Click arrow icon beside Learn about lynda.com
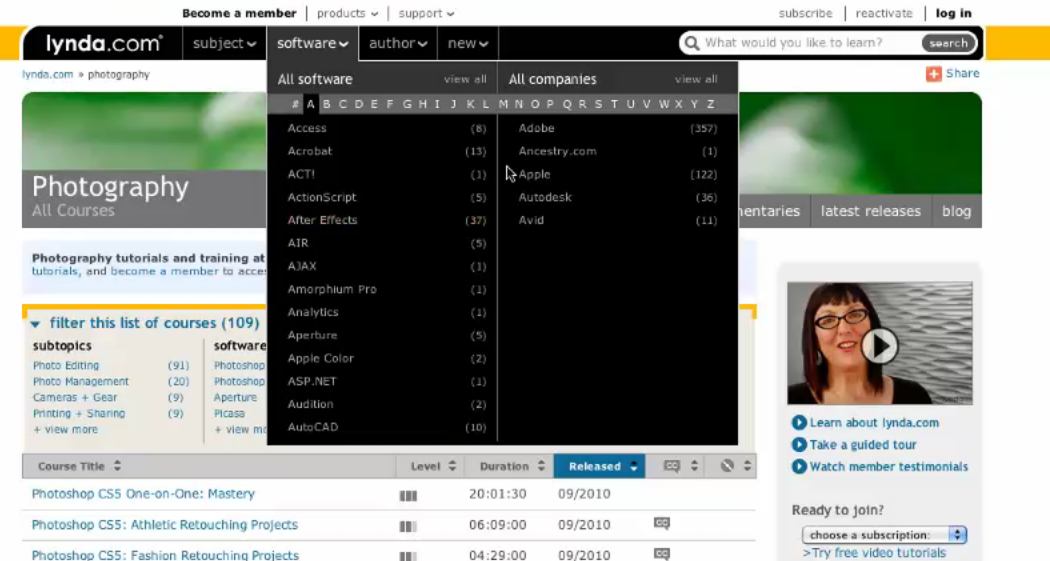 799,422
